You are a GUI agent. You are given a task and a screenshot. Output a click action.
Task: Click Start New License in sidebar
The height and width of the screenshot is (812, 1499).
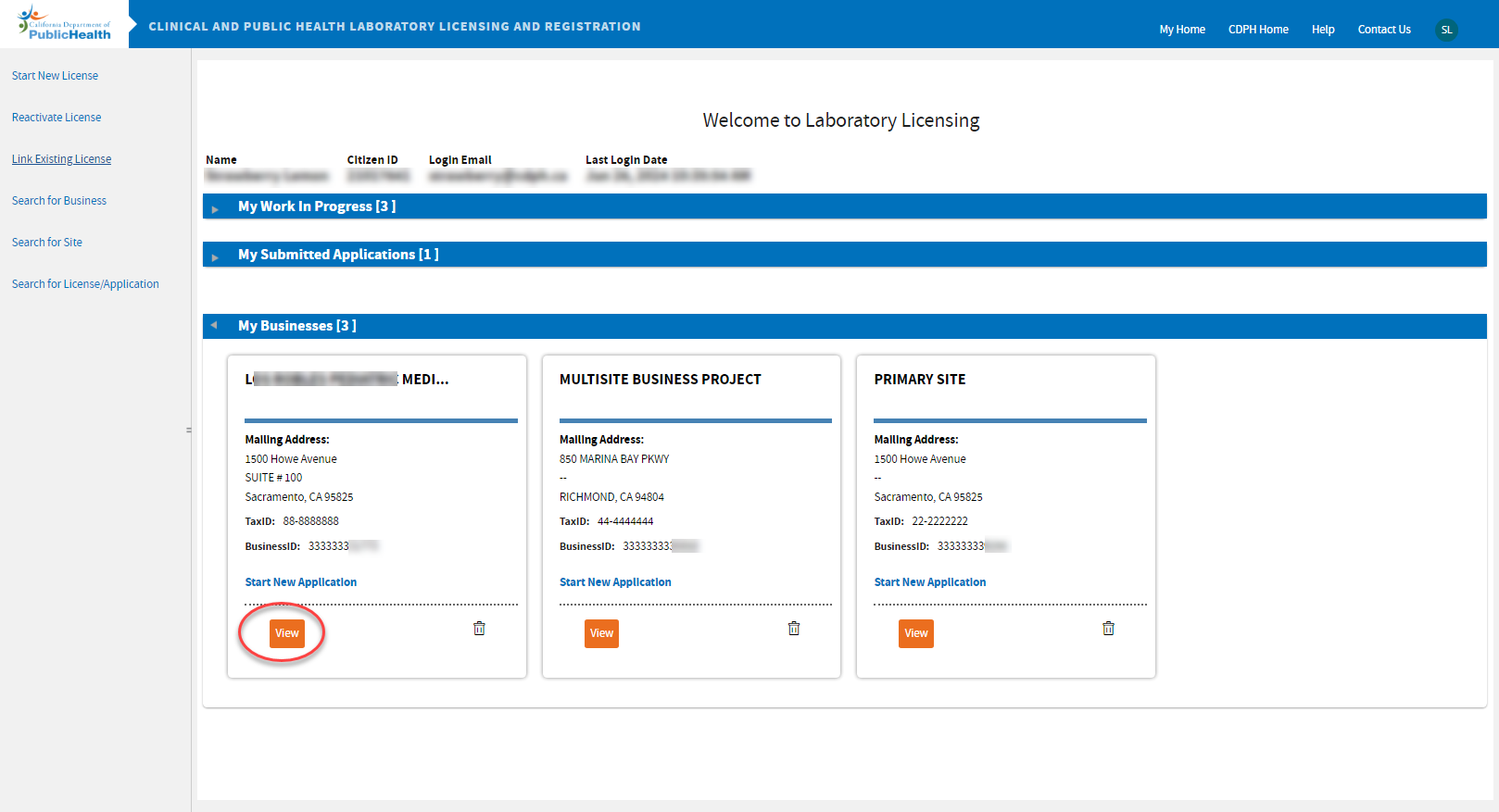[55, 76]
